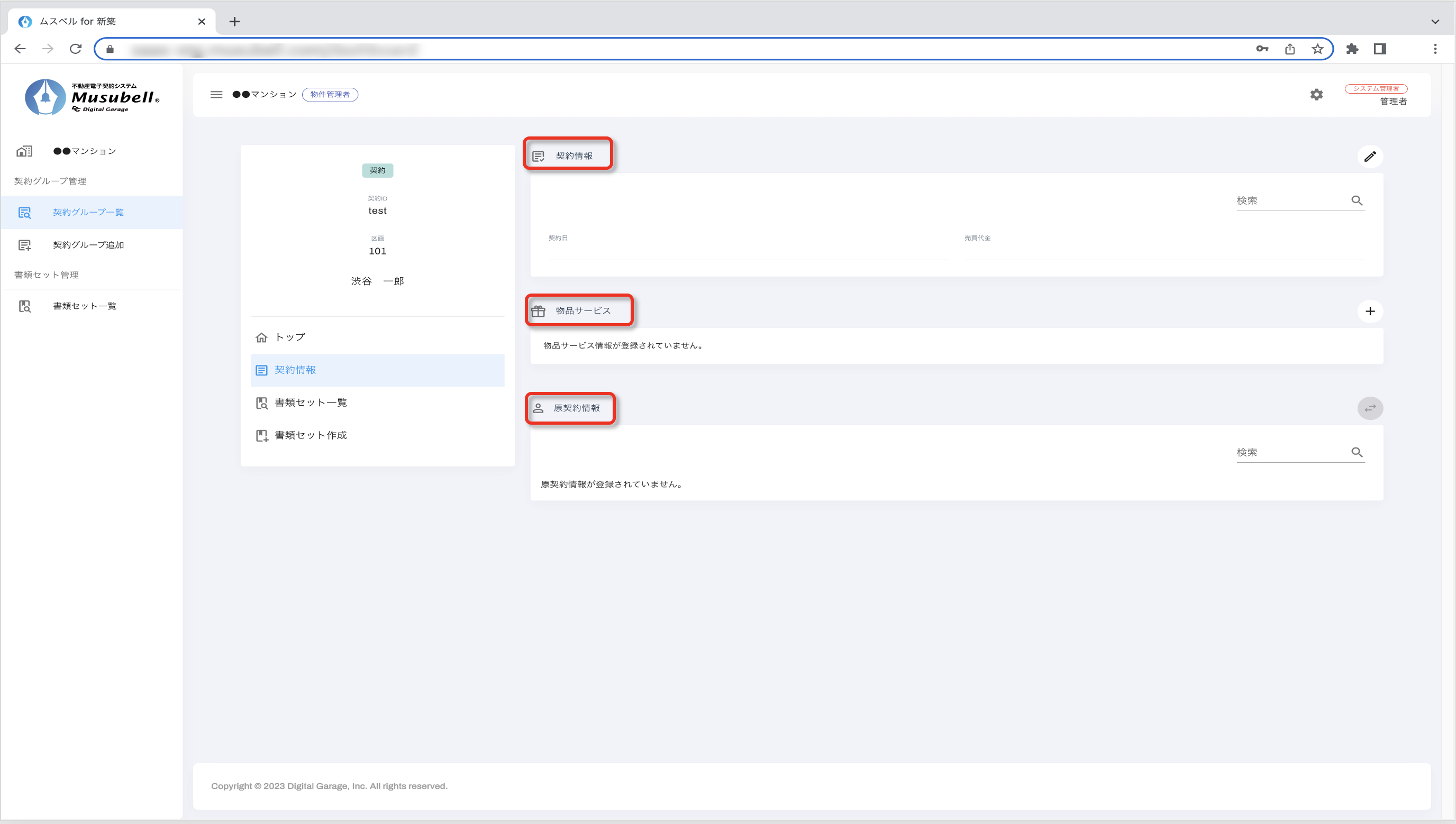Open 契約グループ一覧 in sidebar

(x=88, y=212)
